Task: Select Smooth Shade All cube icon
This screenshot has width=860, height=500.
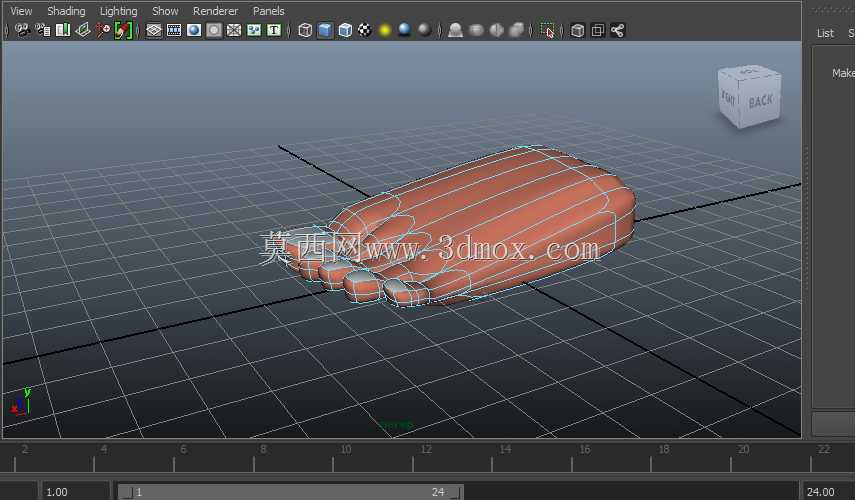Action: tap(325, 30)
